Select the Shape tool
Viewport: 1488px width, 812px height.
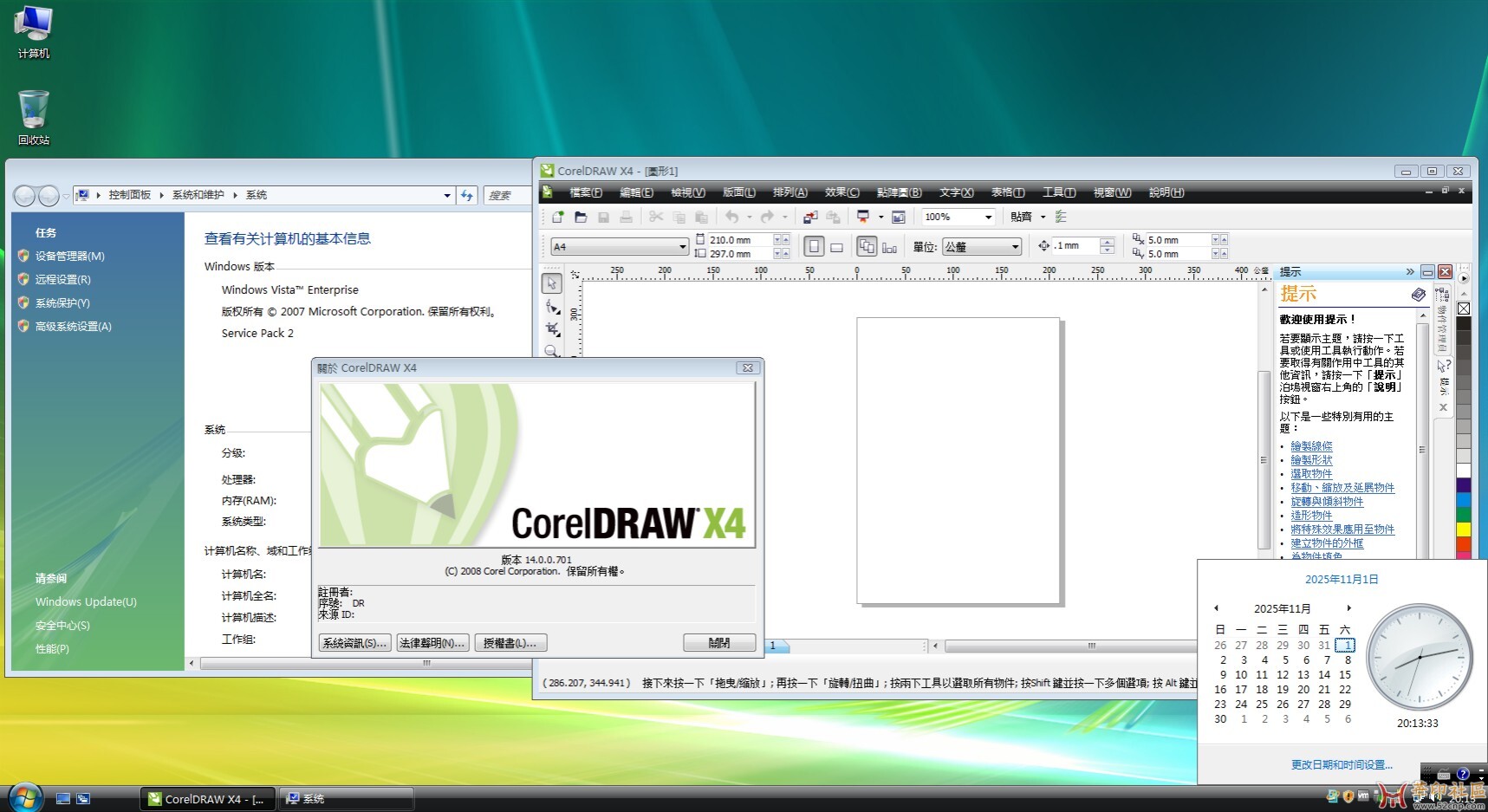click(x=552, y=306)
